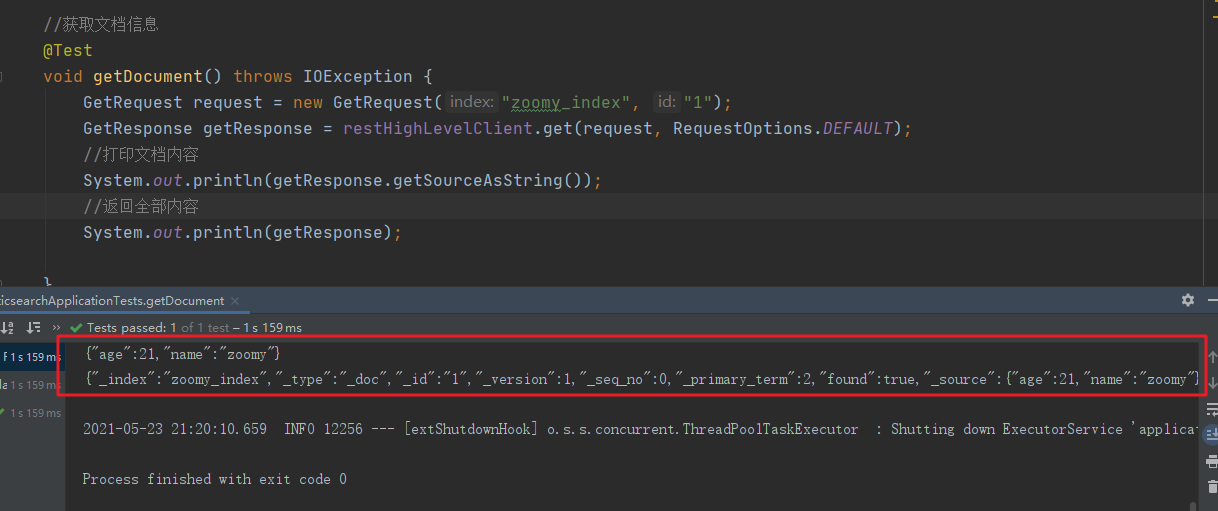Click the first JSON output line {"age":21
Viewport: 1218px width, 511px height.
click(x=184, y=355)
